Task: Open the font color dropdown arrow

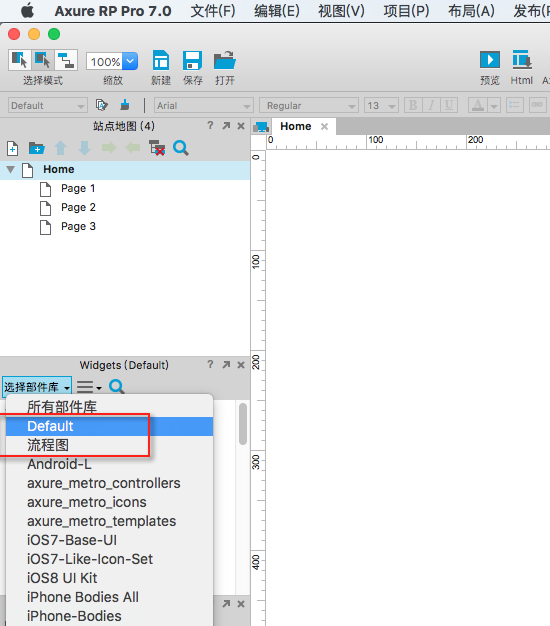Action: point(494,106)
